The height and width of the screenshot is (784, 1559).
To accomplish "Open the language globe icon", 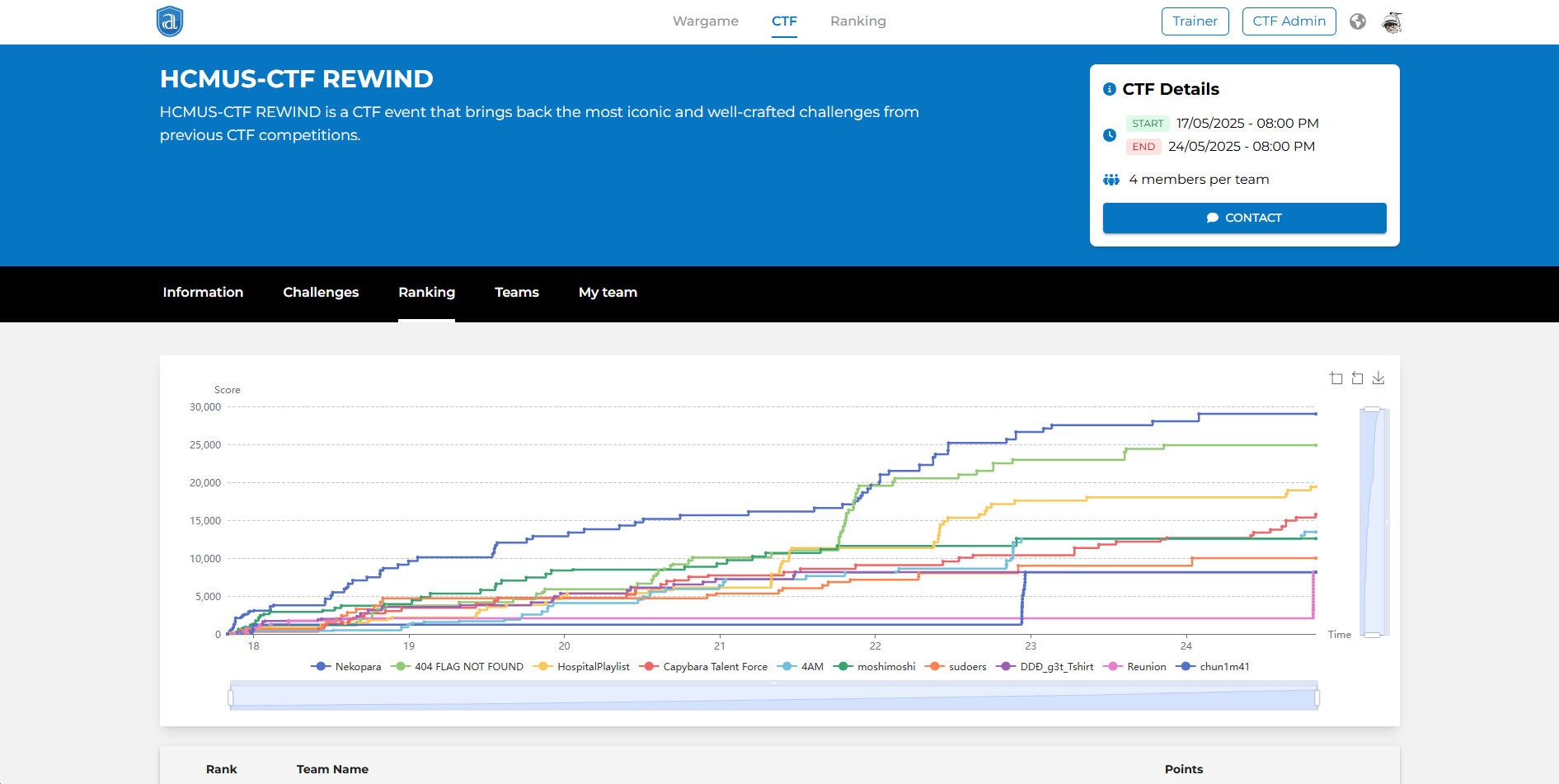I will [x=1358, y=21].
